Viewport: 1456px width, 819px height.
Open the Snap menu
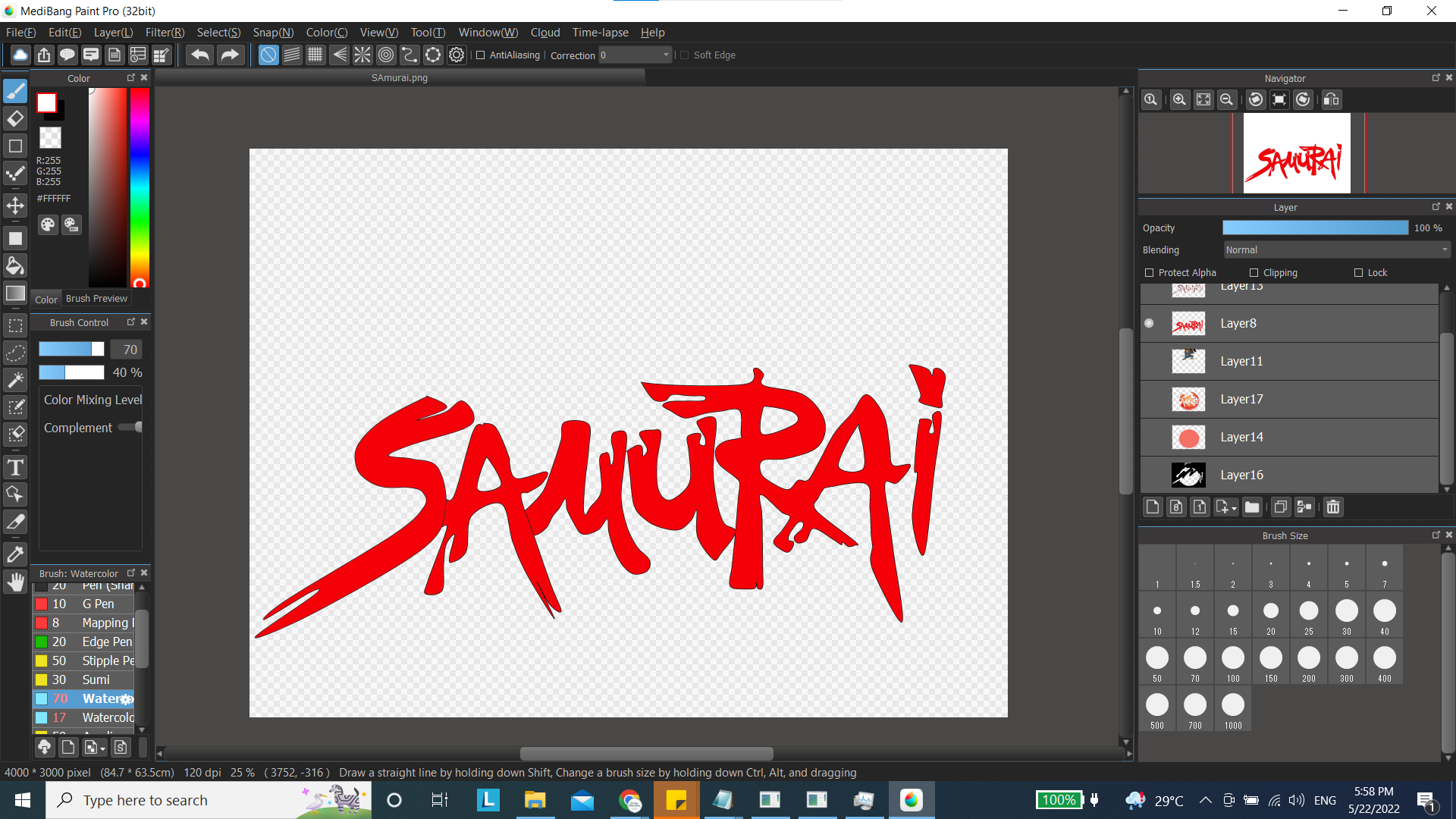point(273,33)
